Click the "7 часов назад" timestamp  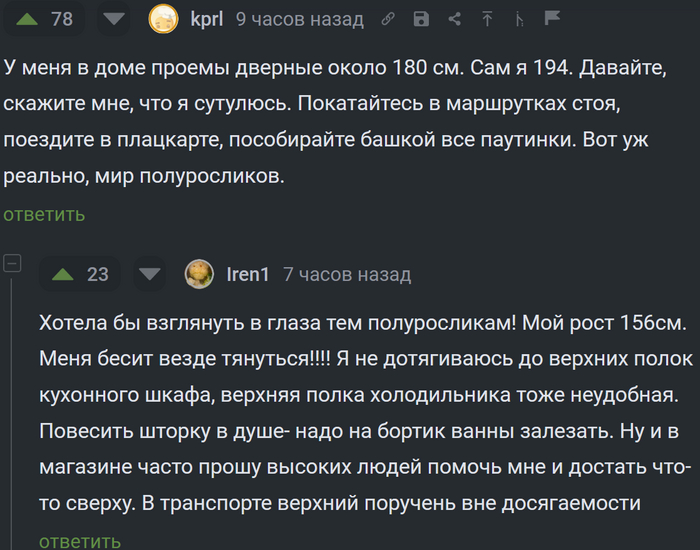point(347,275)
